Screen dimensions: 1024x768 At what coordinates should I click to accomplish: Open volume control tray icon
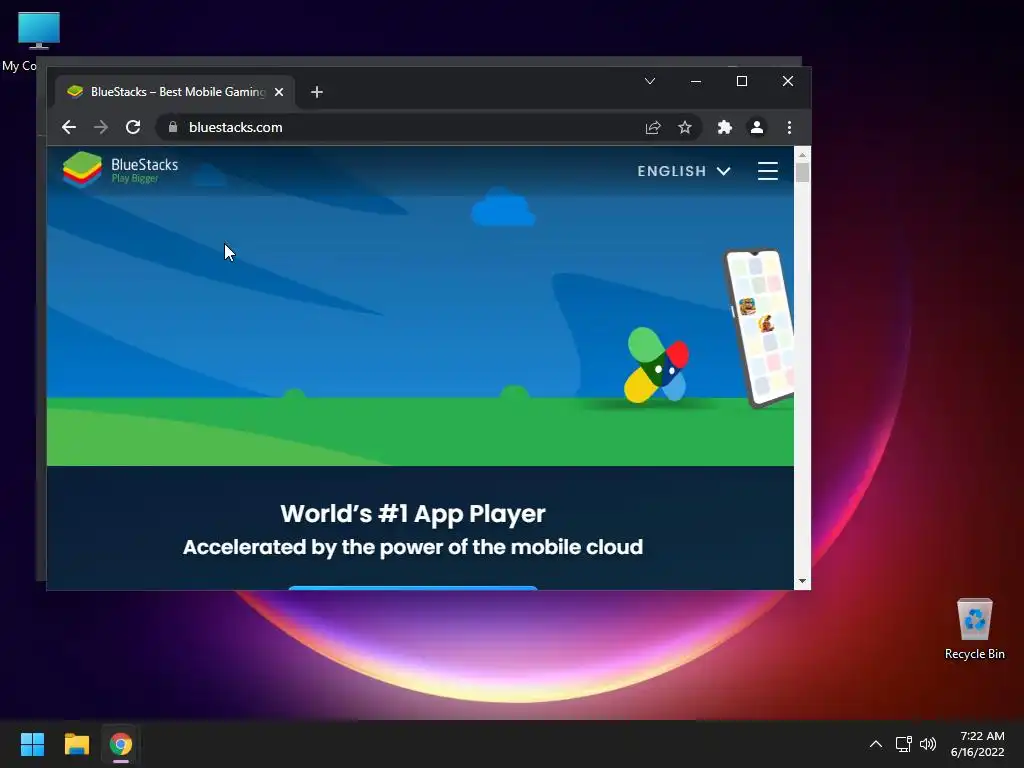[x=928, y=744]
